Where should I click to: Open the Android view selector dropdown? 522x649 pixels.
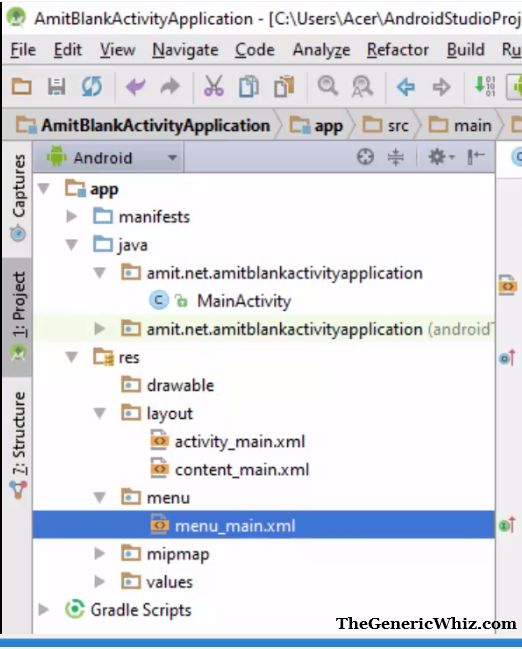tap(112, 158)
